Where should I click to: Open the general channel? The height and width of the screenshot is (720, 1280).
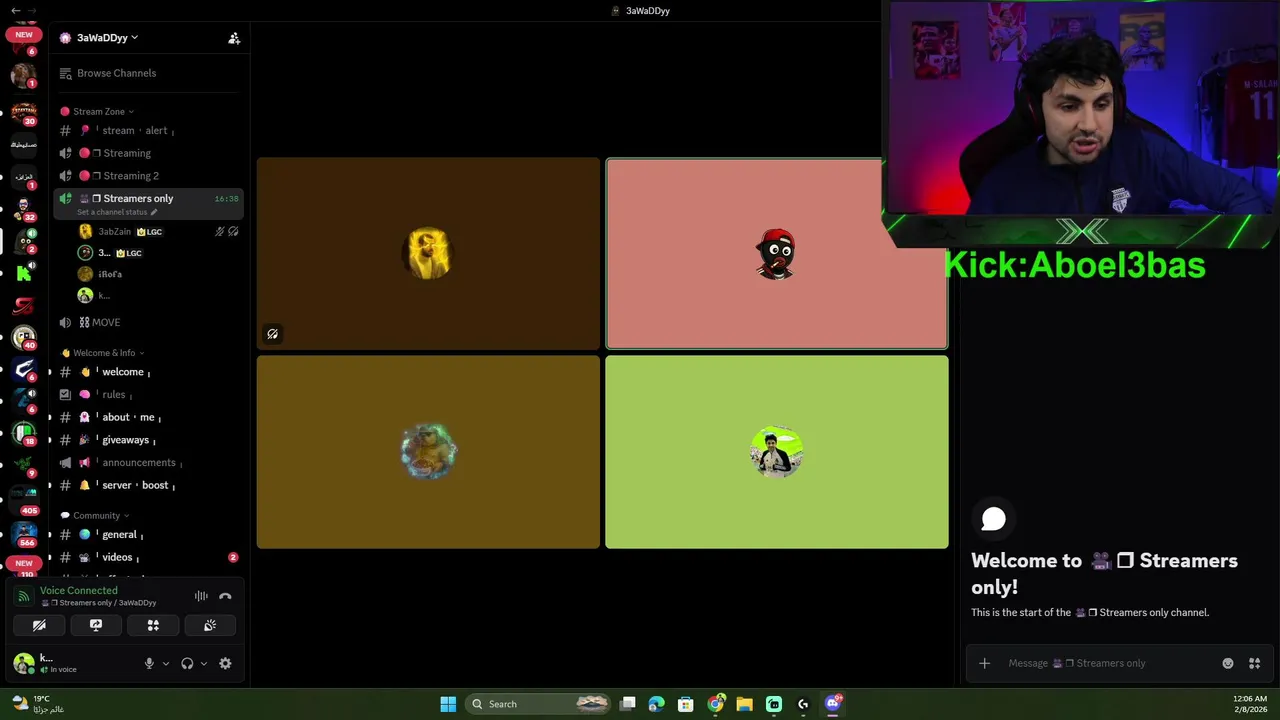pos(150,535)
